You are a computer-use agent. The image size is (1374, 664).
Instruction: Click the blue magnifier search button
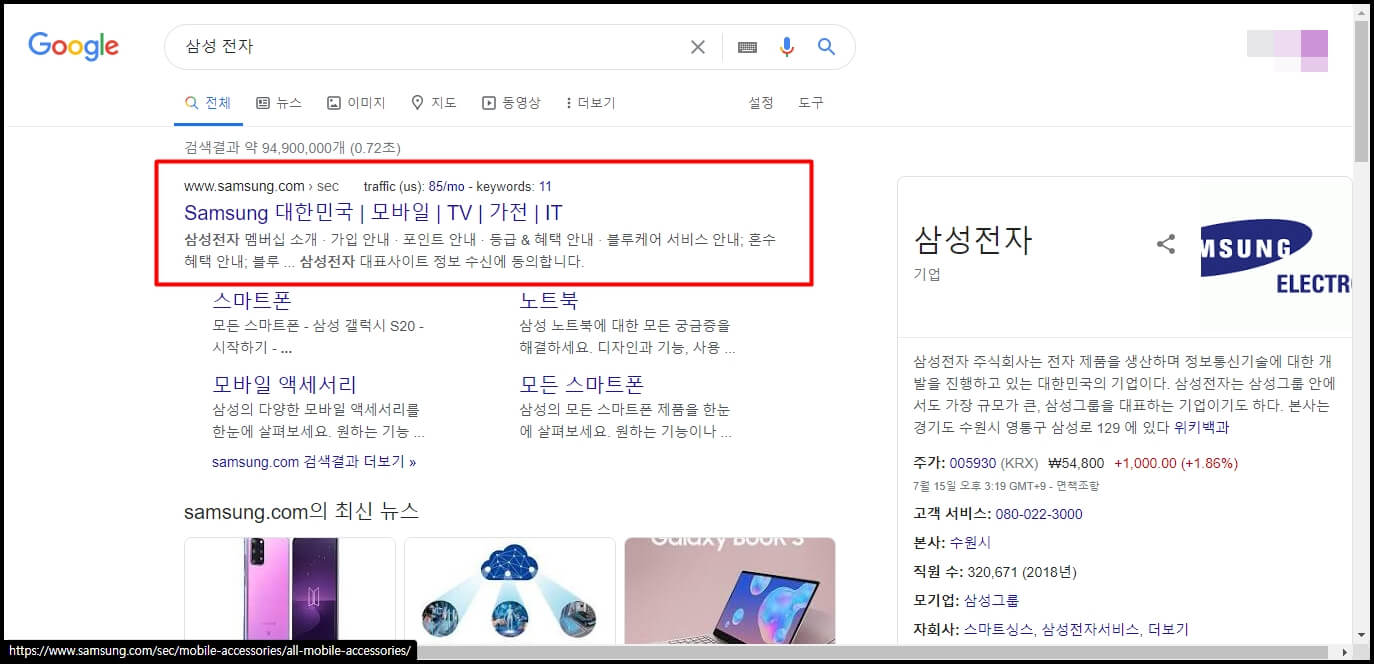826,46
